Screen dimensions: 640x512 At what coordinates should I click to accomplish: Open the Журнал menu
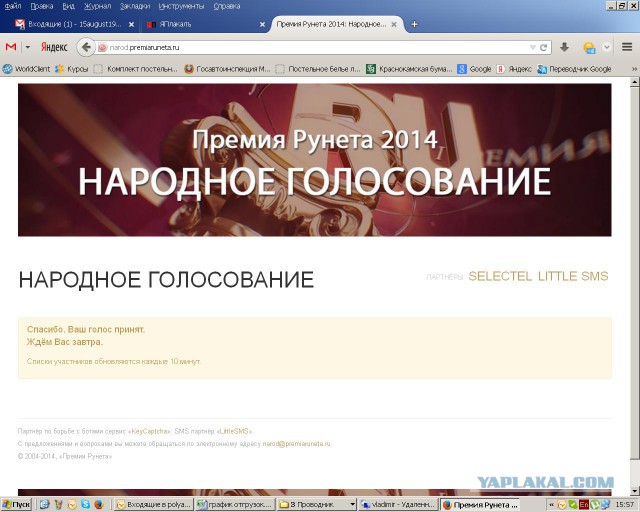(97, 6)
